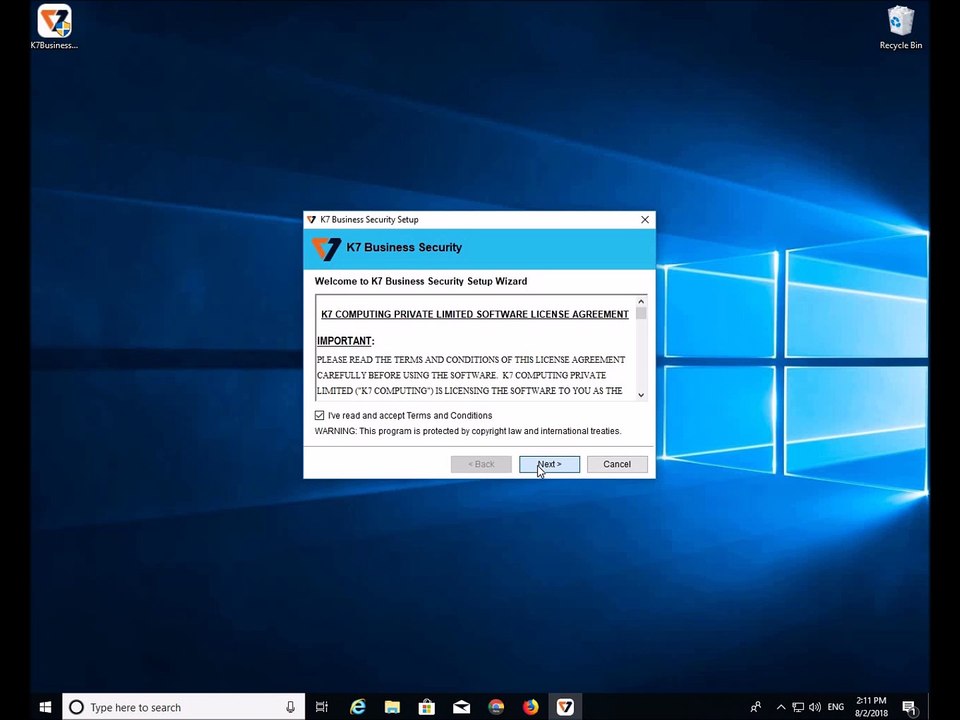The width and height of the screenshot is (960, 720).
Task: Close the K7 Business Security Setup dialog
Action: click(645, 219)
